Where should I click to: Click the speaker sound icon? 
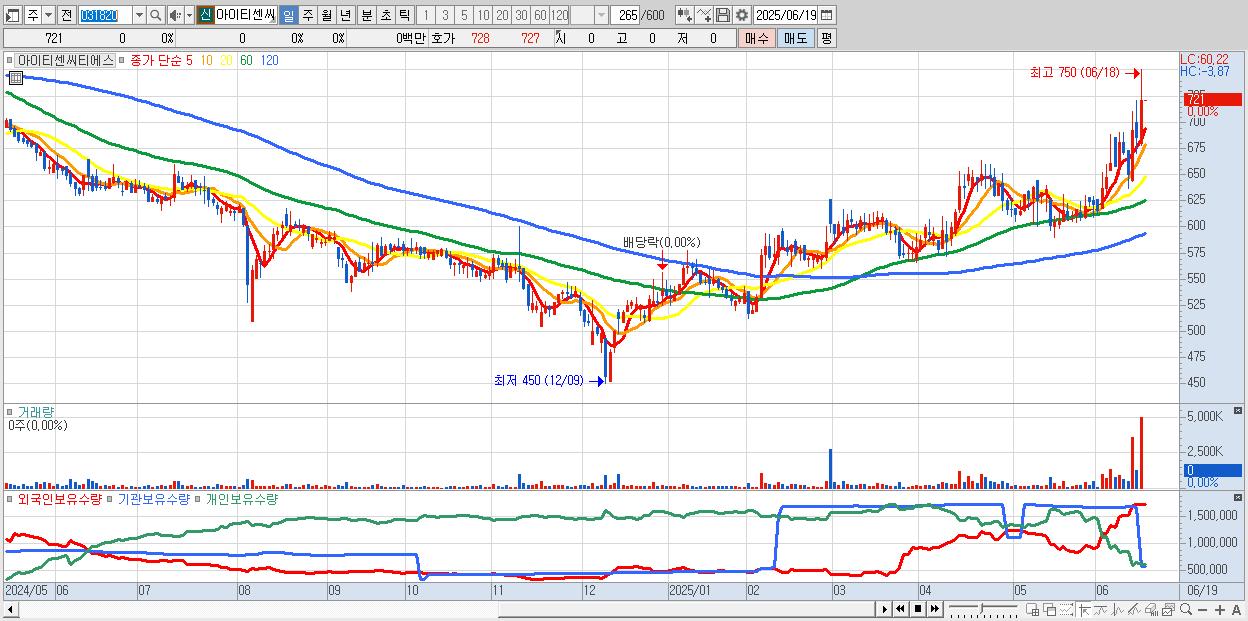175,15
